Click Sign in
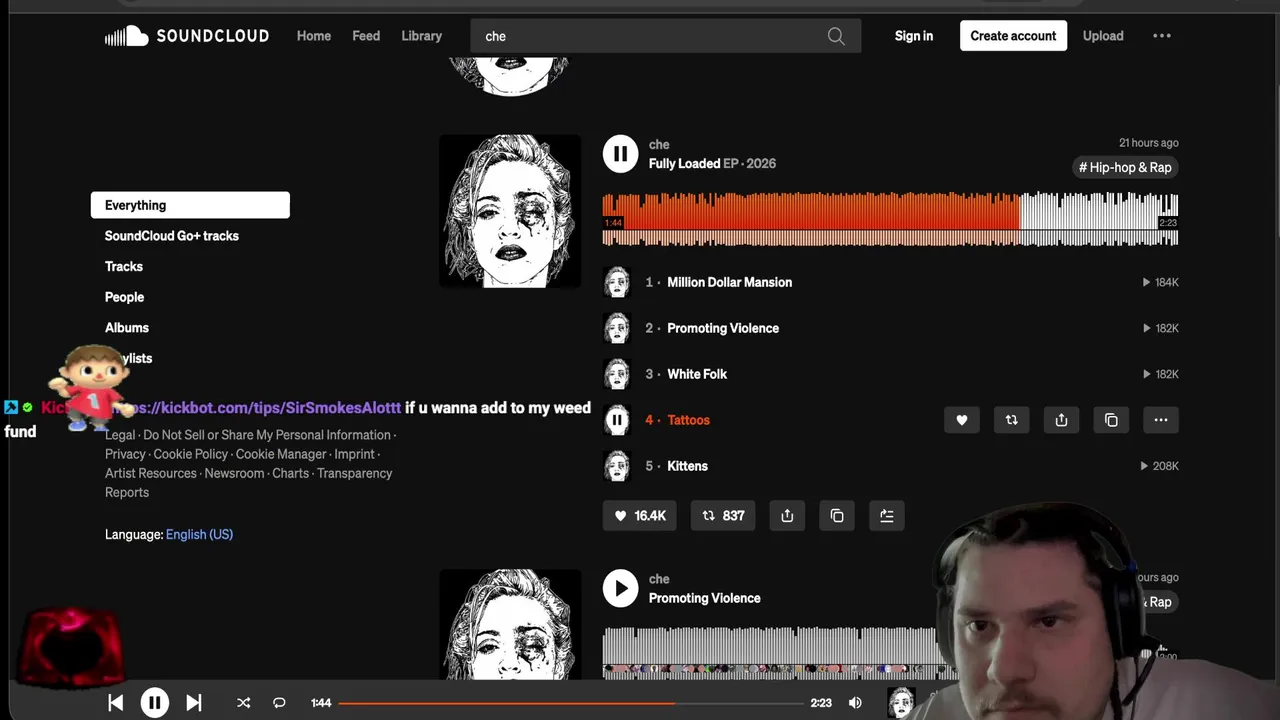Screen dimensions: 1280x720 [x=914, y=36]
